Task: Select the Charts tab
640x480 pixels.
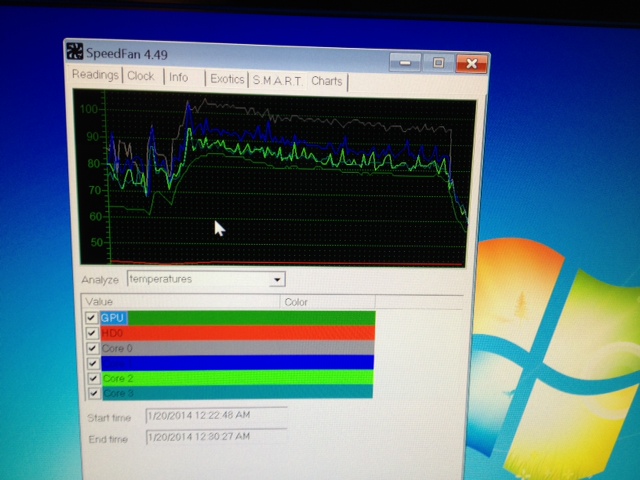Action: (x=327, y=81)
